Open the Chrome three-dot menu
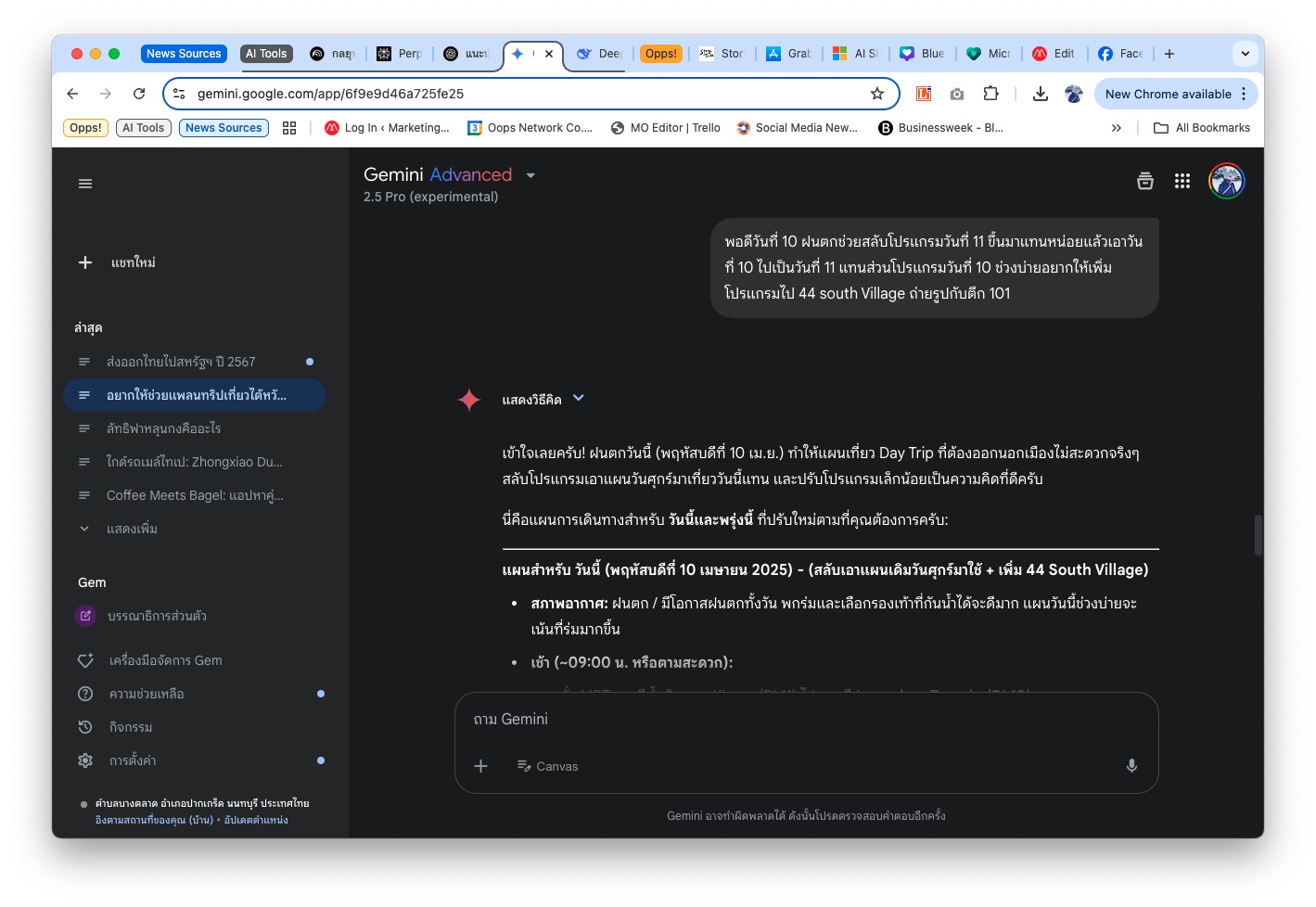 tap(1244, 94)
